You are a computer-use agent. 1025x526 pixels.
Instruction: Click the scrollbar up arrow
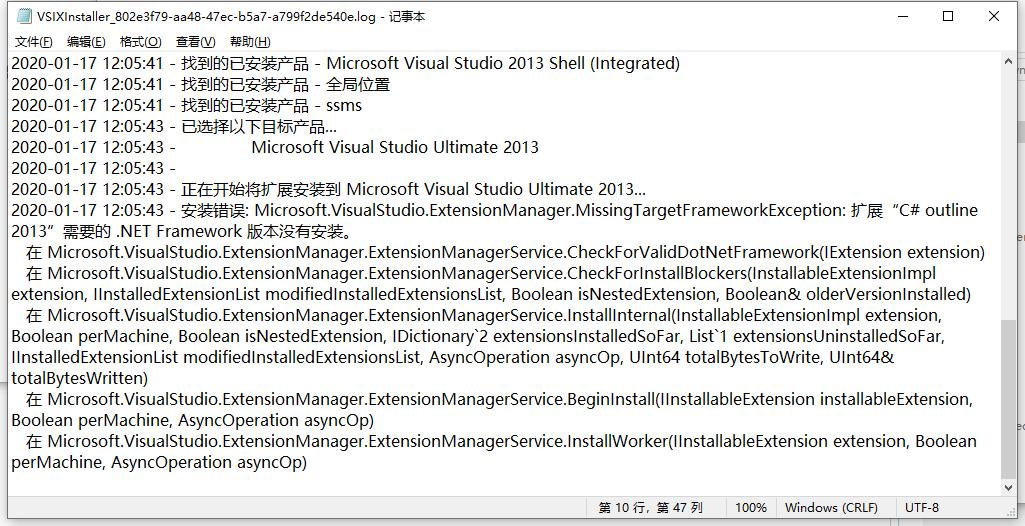(x=1008, y=61)
